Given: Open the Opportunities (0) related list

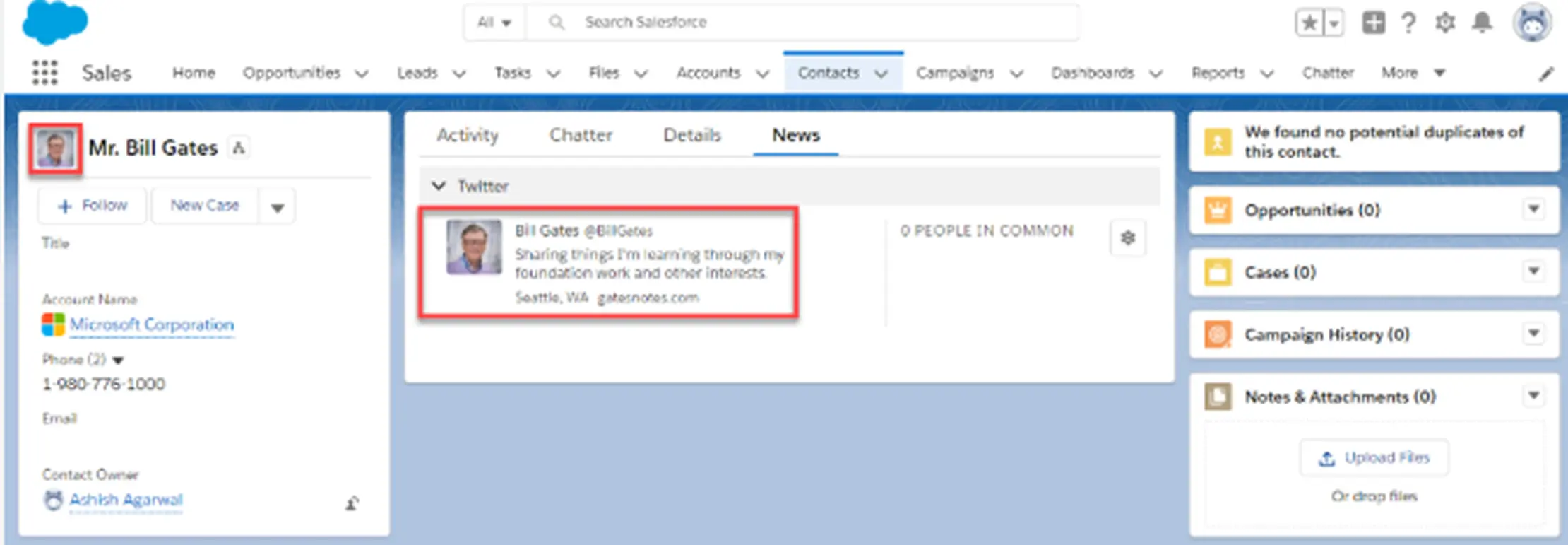Looking at the screenshot, I should pyautogui.click(x=1312, y=210).
